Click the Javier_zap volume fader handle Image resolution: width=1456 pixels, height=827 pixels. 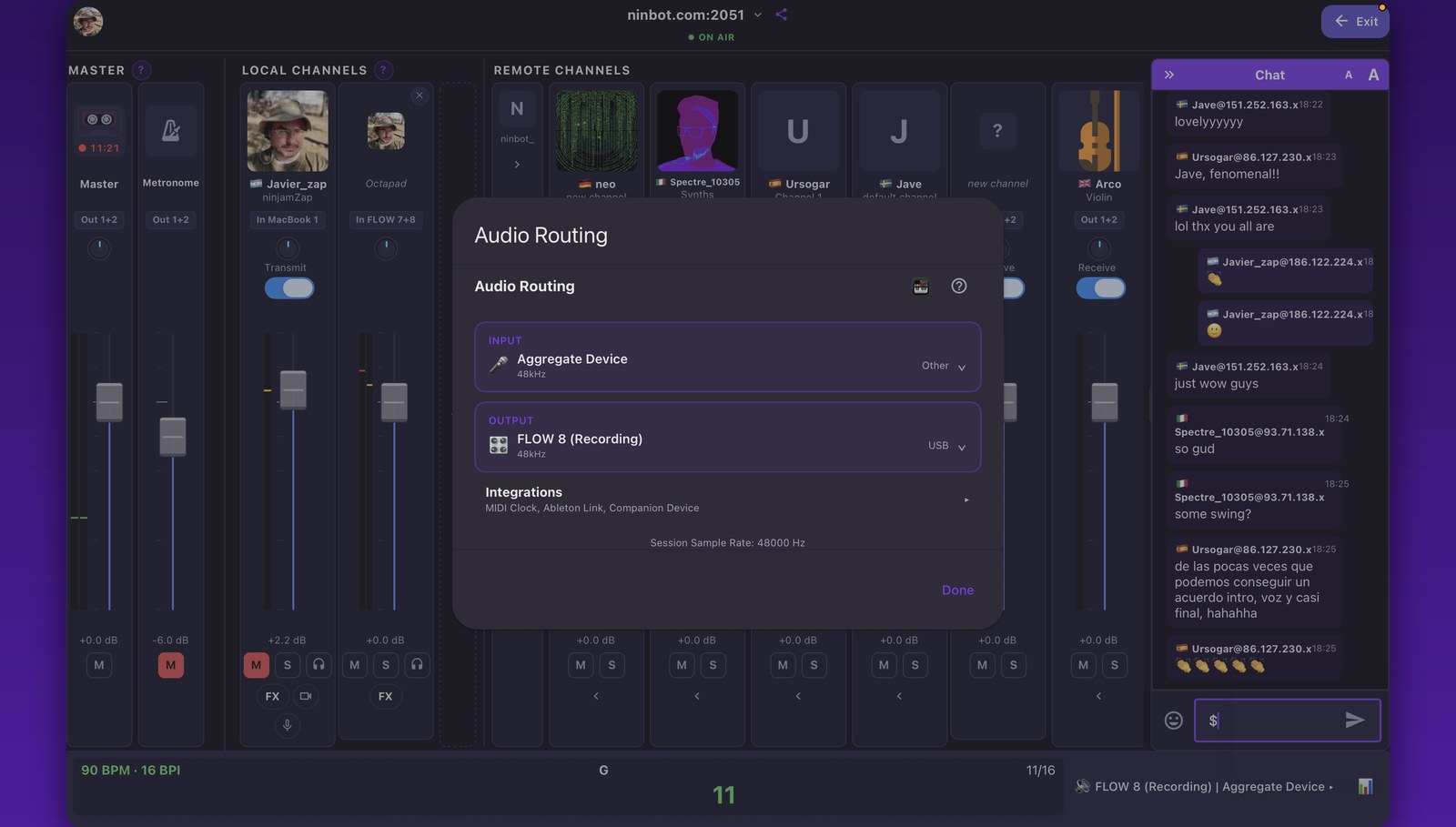pos(293,389)
